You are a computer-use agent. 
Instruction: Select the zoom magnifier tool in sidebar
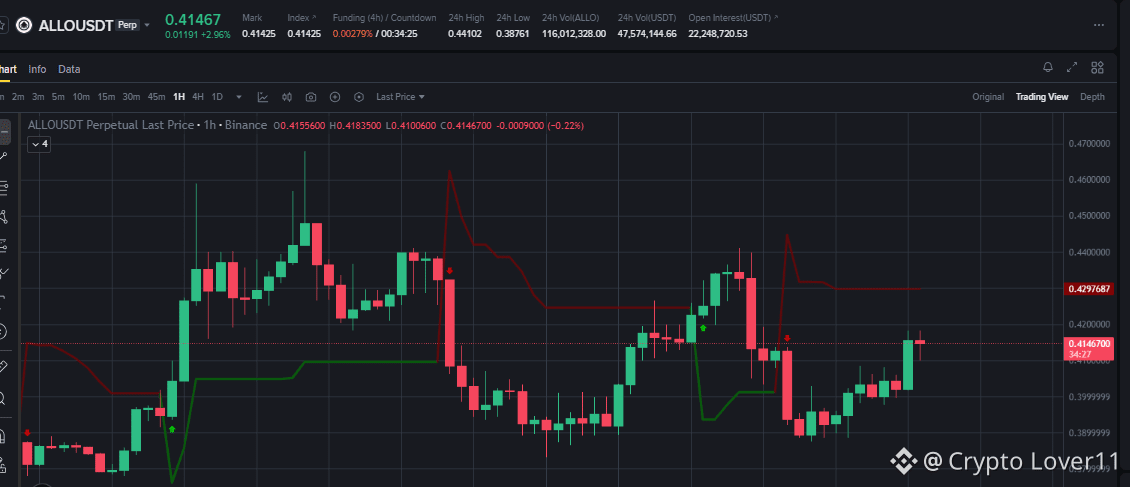tap(4, 398)
